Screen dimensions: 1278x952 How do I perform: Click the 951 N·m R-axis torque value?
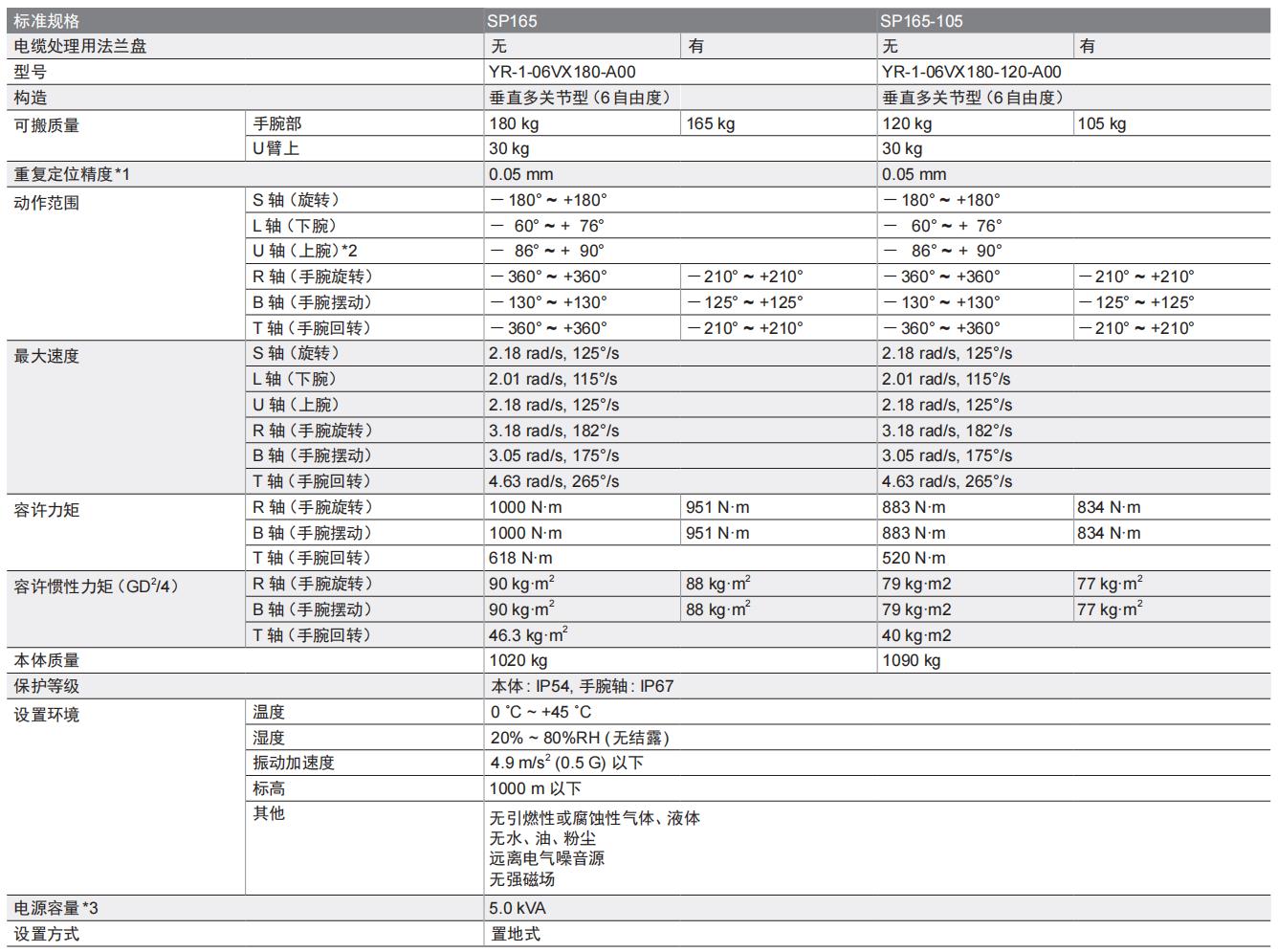coord(718,507)
